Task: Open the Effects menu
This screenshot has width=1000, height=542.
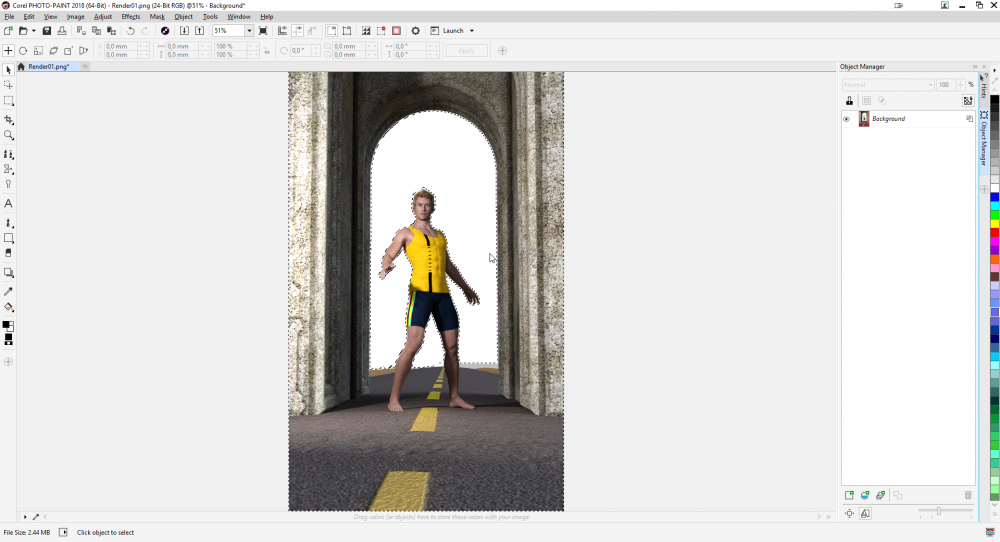Action: coord(130,17)
